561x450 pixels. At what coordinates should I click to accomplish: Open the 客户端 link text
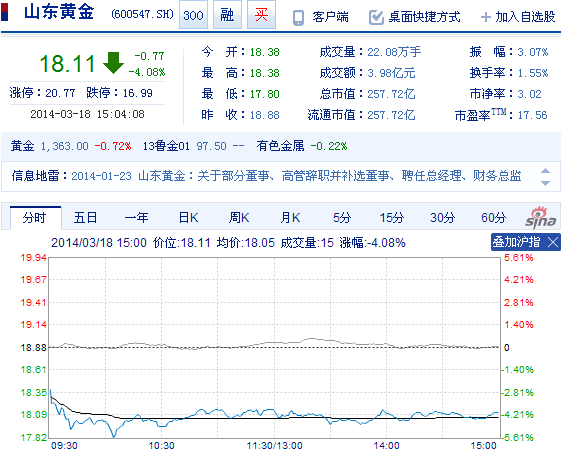pos(330,17)
